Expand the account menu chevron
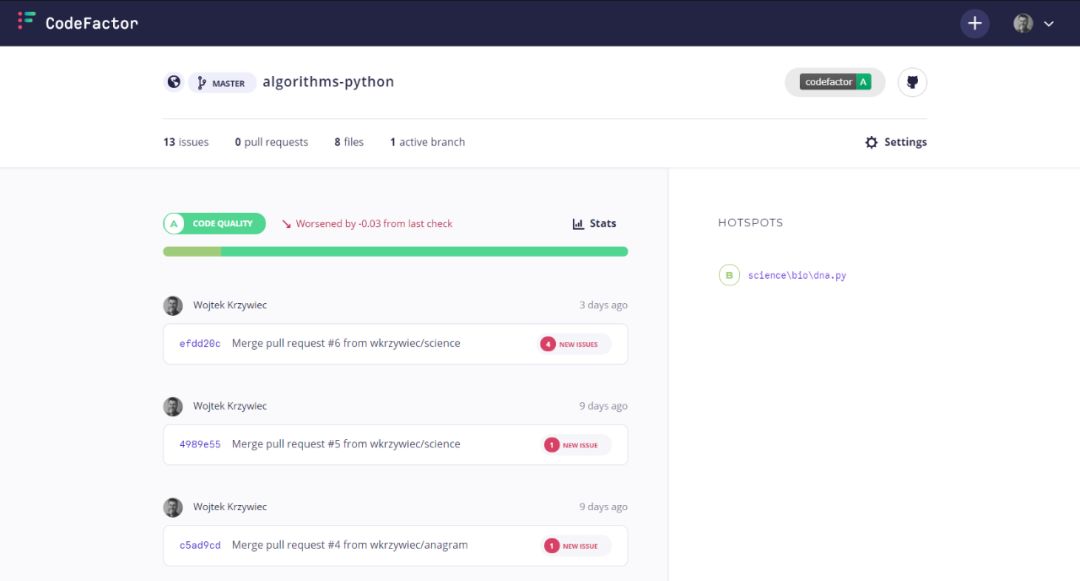Screen dimensions: 1080x581 (1048, 24)
